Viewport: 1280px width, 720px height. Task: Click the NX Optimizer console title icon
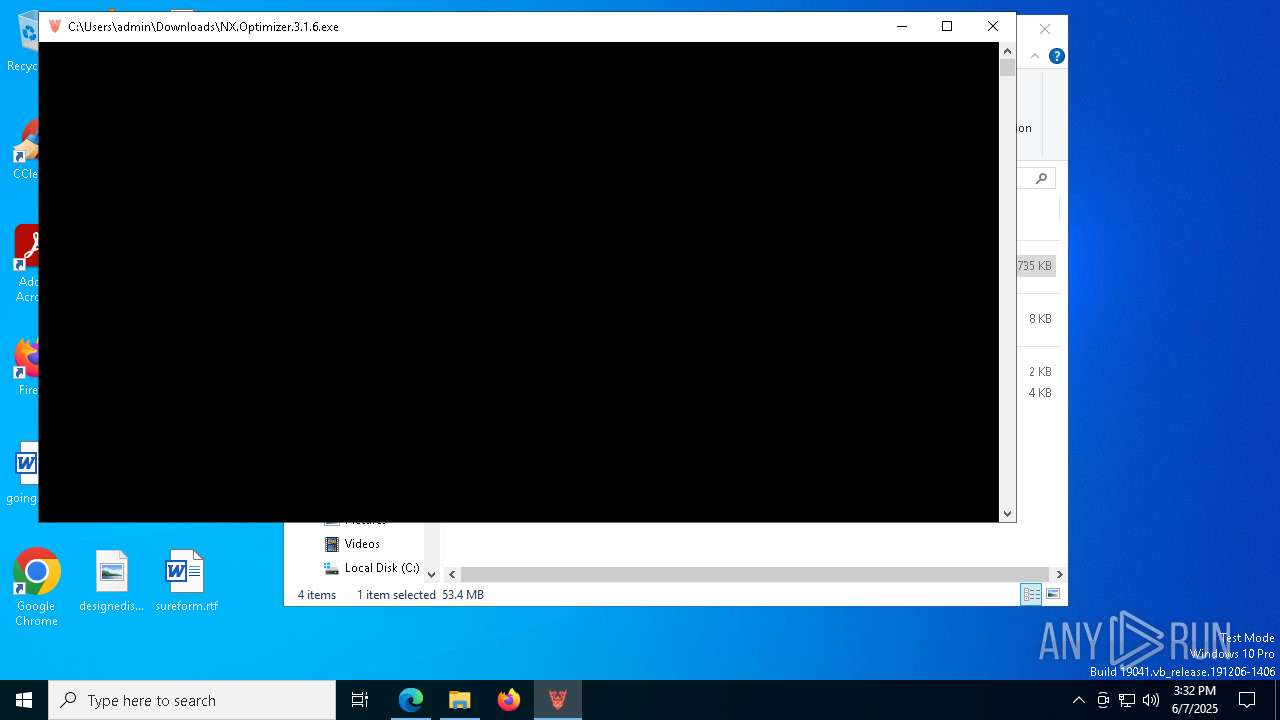pos(55,26)
